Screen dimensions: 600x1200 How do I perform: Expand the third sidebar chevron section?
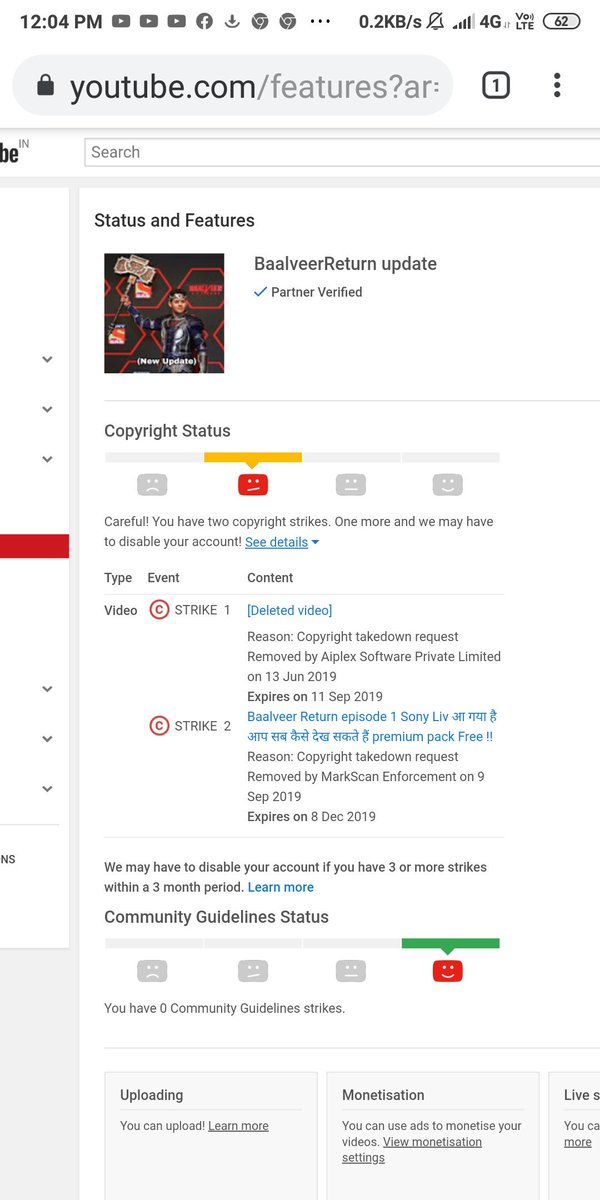click(x=47, y=459)
